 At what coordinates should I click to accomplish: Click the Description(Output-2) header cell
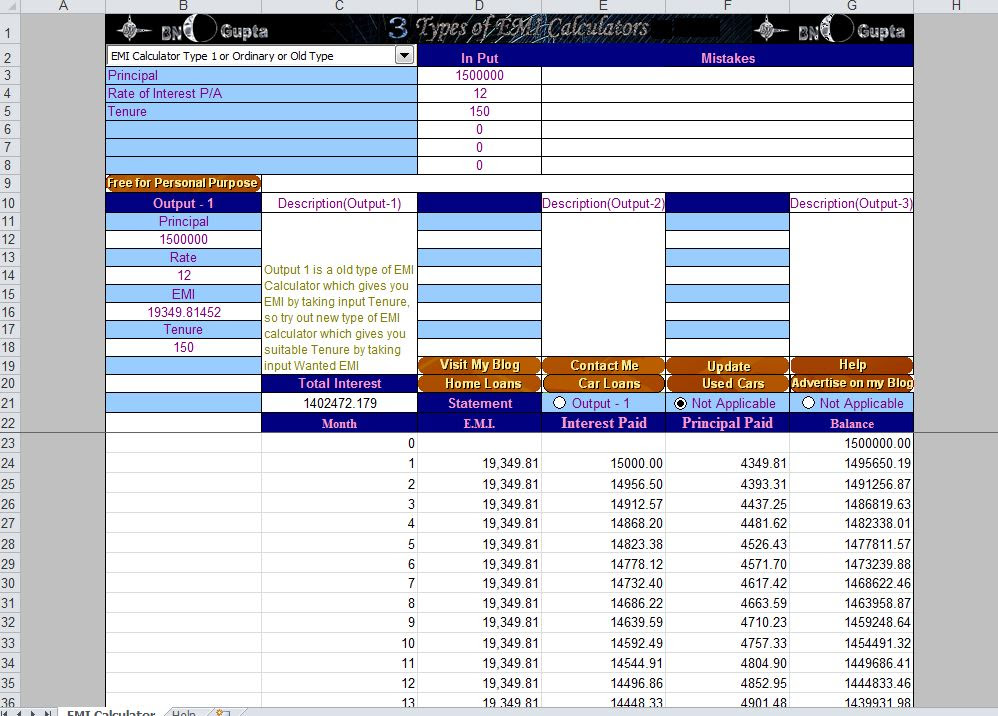603,204
